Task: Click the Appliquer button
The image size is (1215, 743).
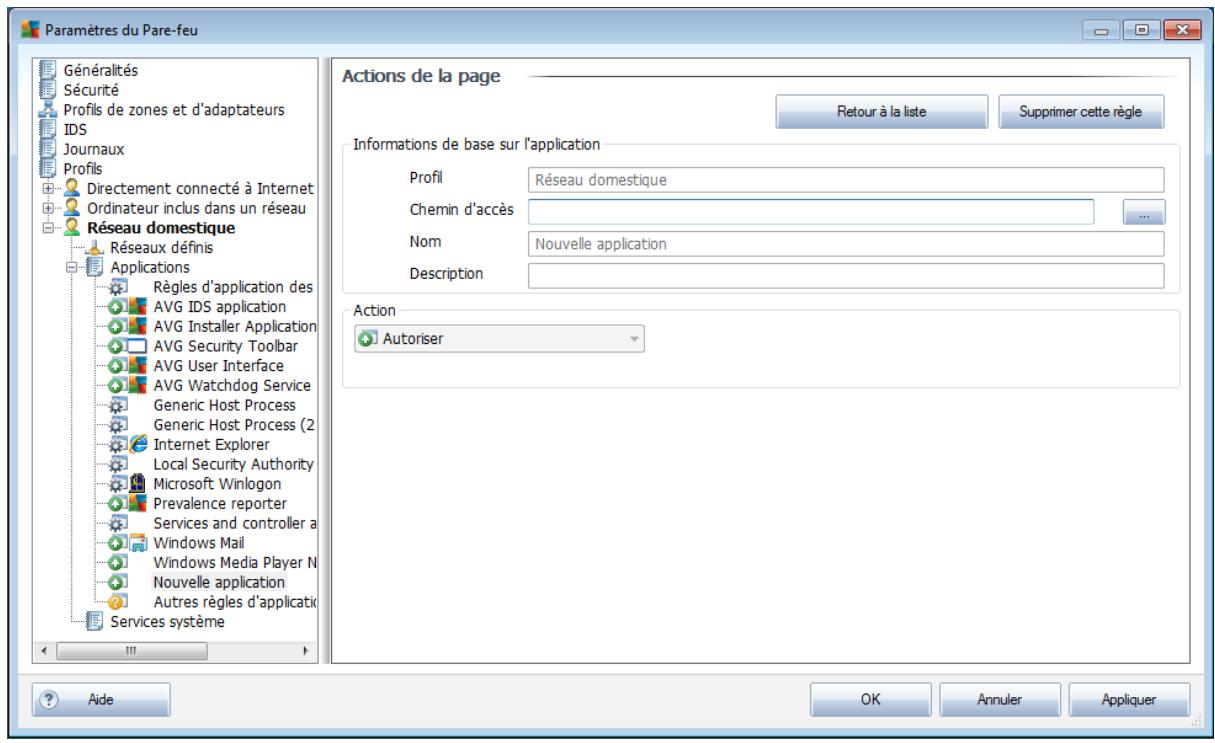Action: point(1129,701)
